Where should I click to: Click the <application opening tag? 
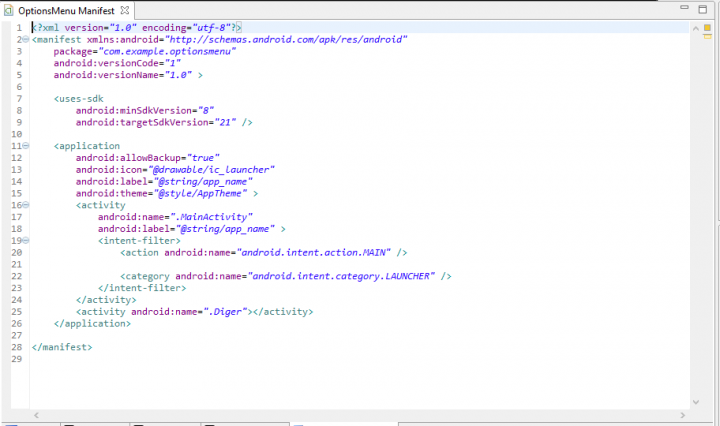87,146
